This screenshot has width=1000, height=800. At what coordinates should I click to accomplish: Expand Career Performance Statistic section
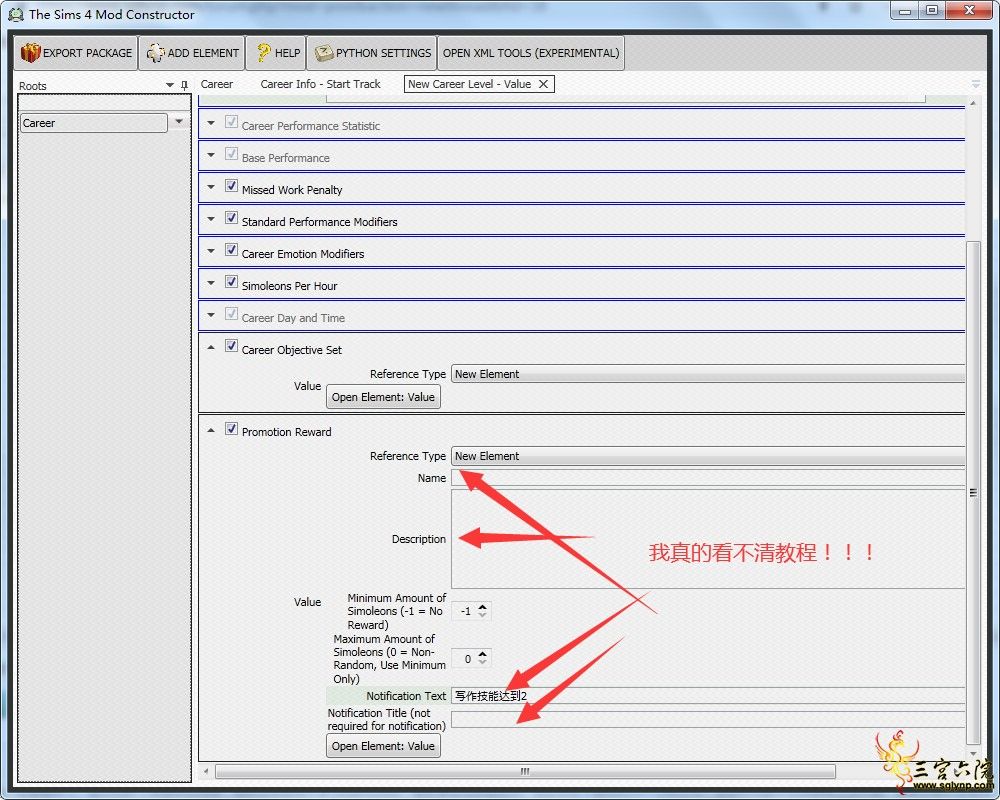coord(211,123)
